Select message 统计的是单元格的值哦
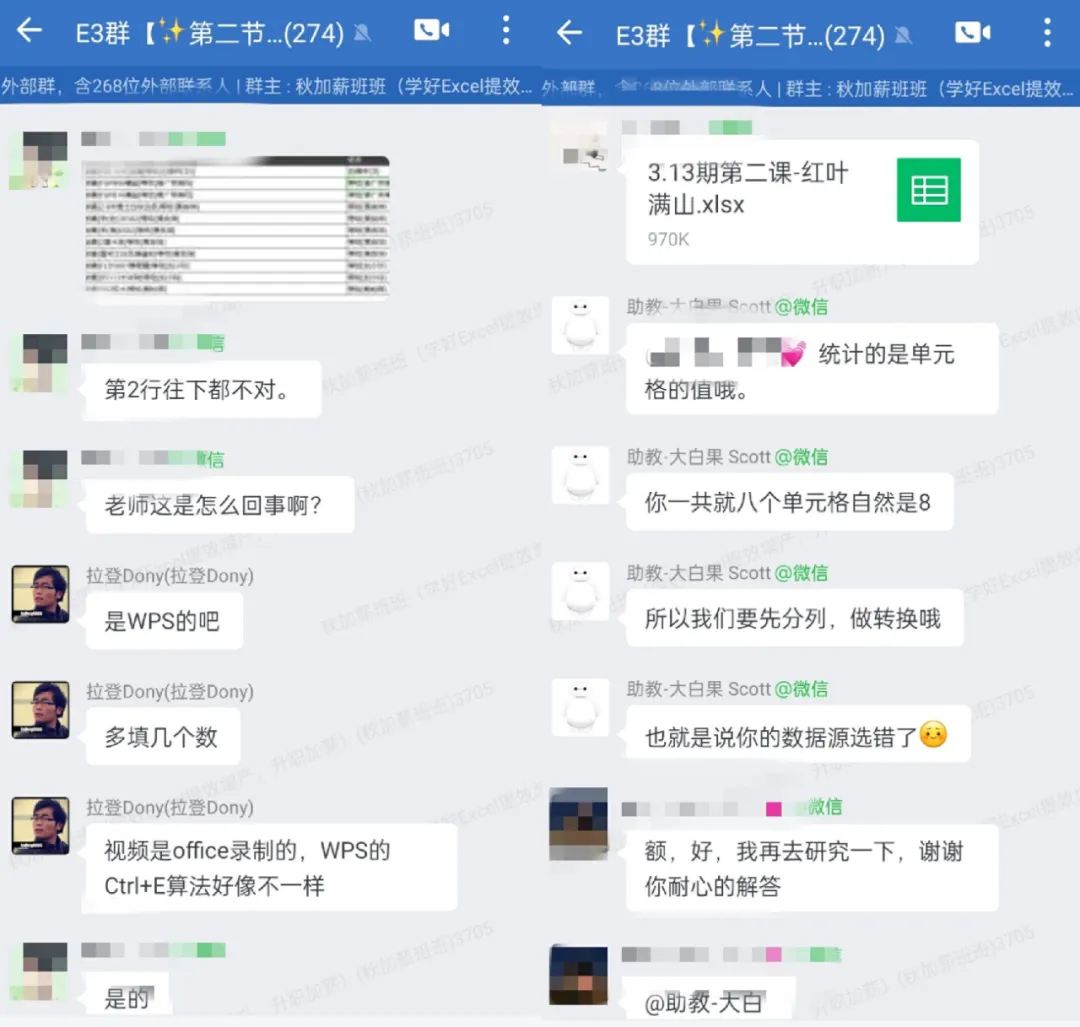Image resolution: width=1080 pixels, height=1027 pixels. [x=811, y=370]
